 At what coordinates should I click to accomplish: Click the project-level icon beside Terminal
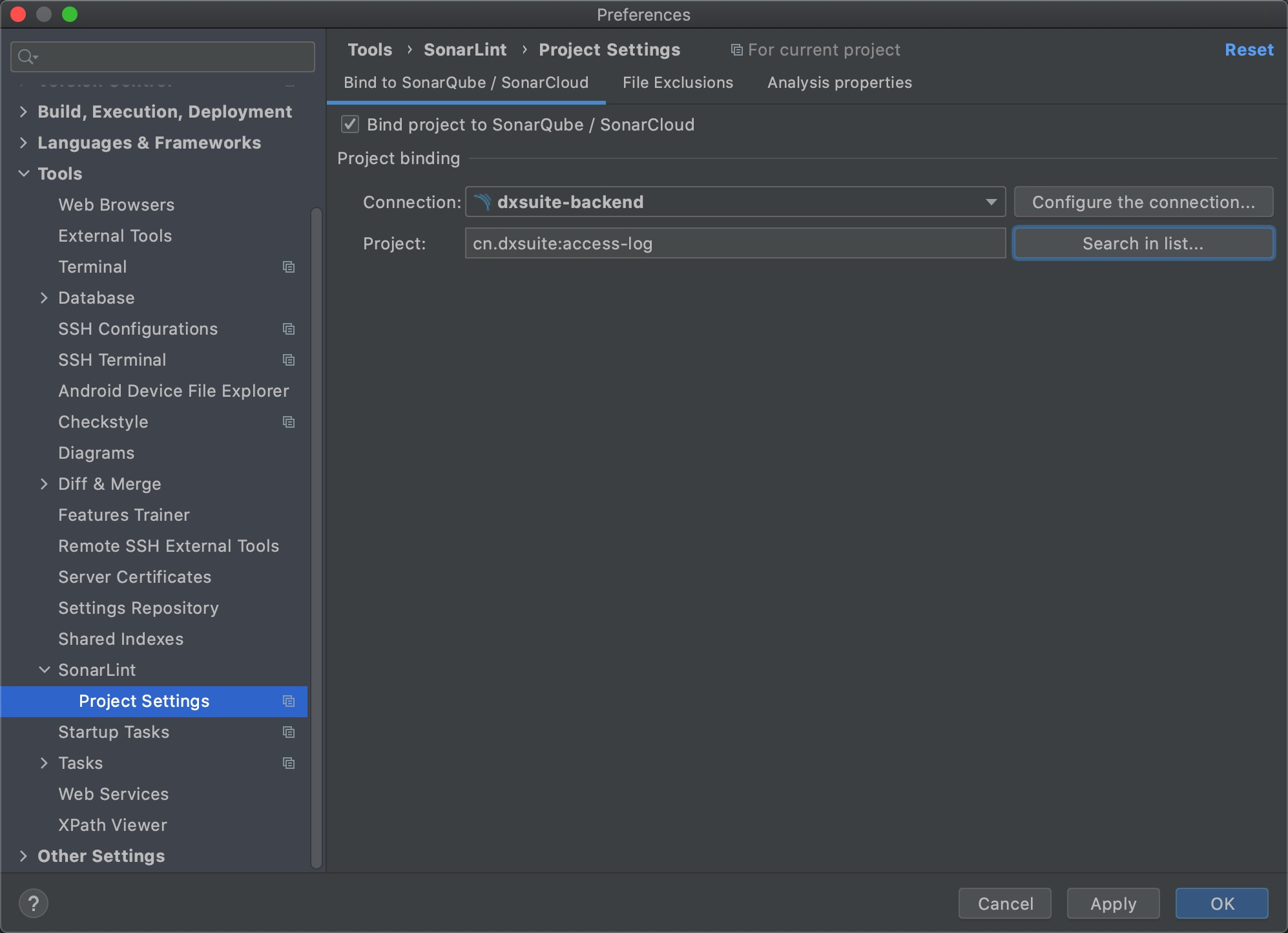[x=289, y=267]
